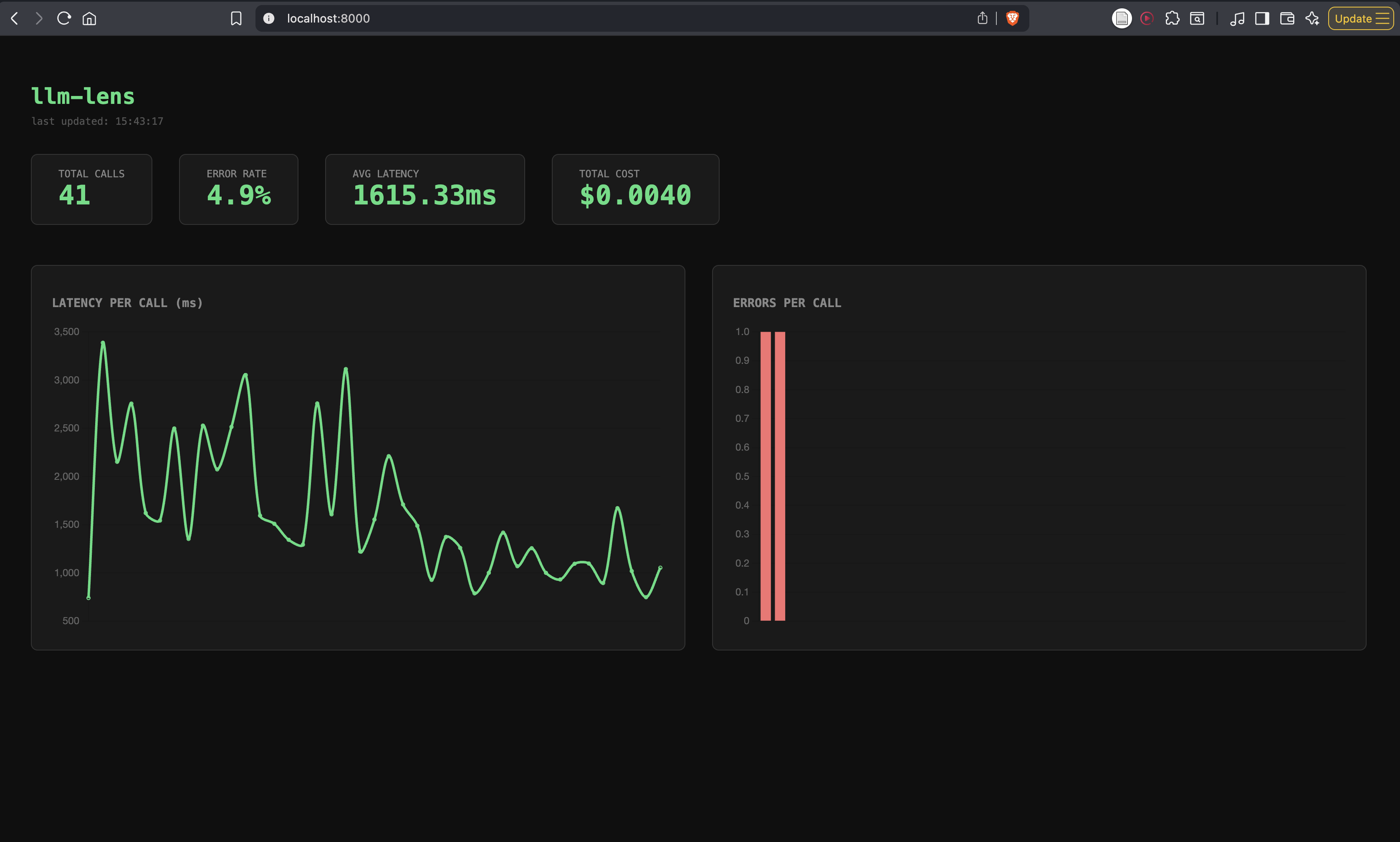The image size is (1400, 842).
Task: Click the highest latency peak data point
Action: tap(103, 342)
